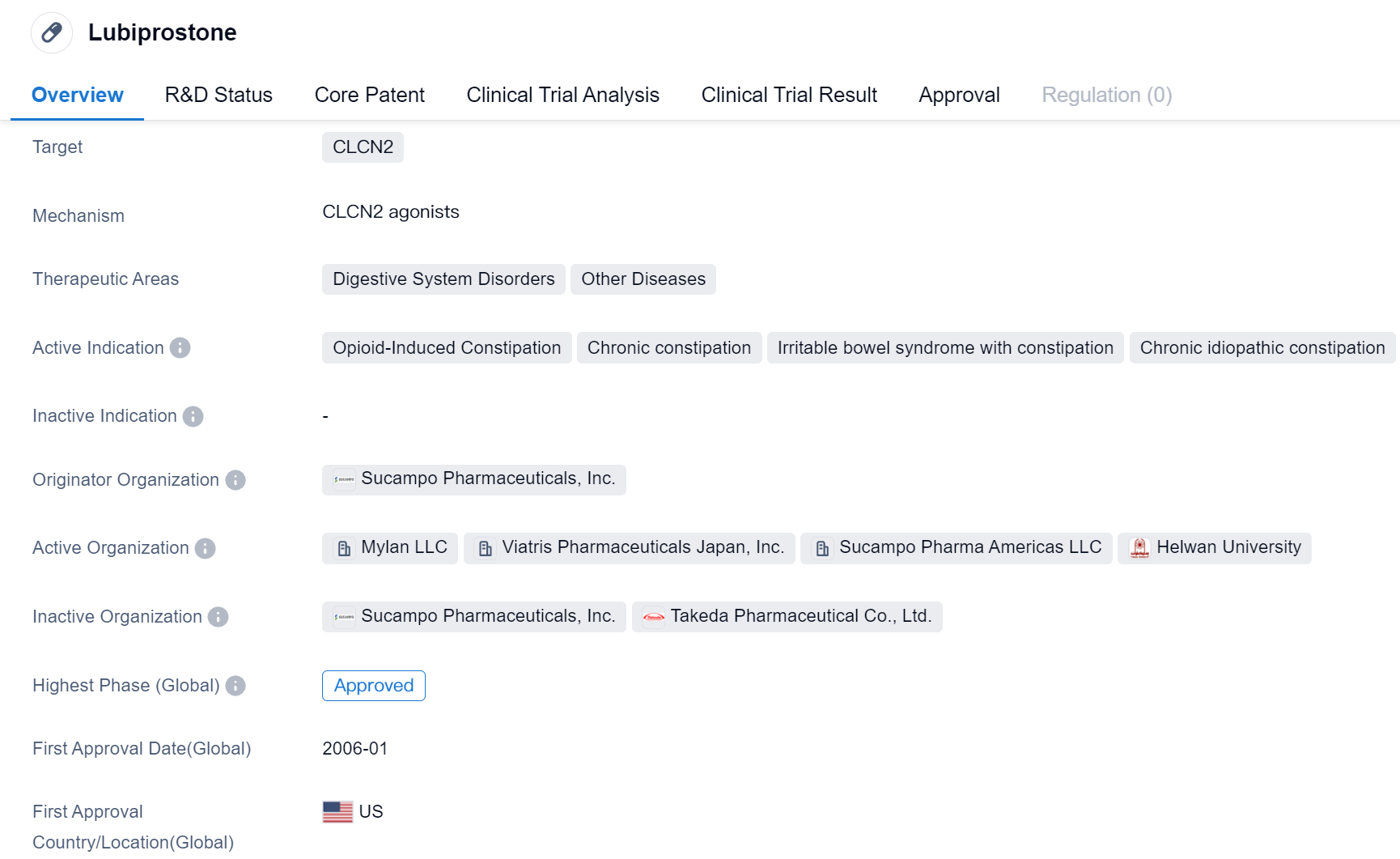Open Opioid-Induced Constipation indication tag
1400x859 pixels.
(x=447, y=348)
